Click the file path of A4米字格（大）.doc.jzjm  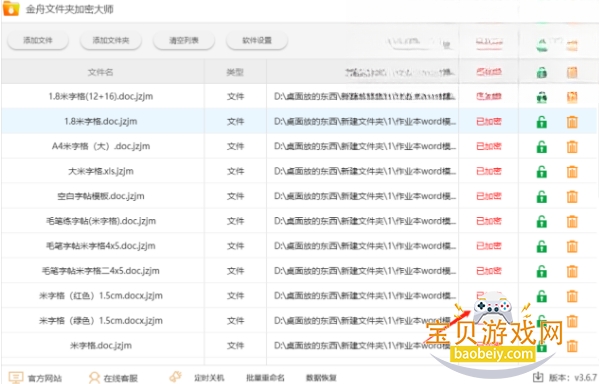[x=365, y=146]
